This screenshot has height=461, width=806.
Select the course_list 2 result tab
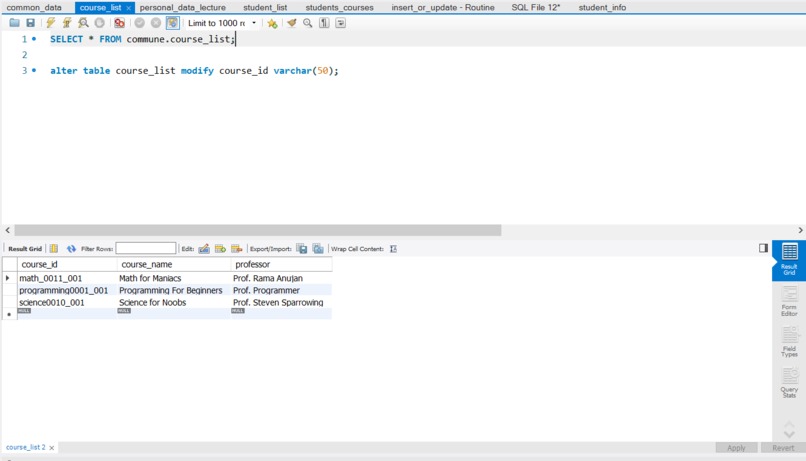(26, 447)
